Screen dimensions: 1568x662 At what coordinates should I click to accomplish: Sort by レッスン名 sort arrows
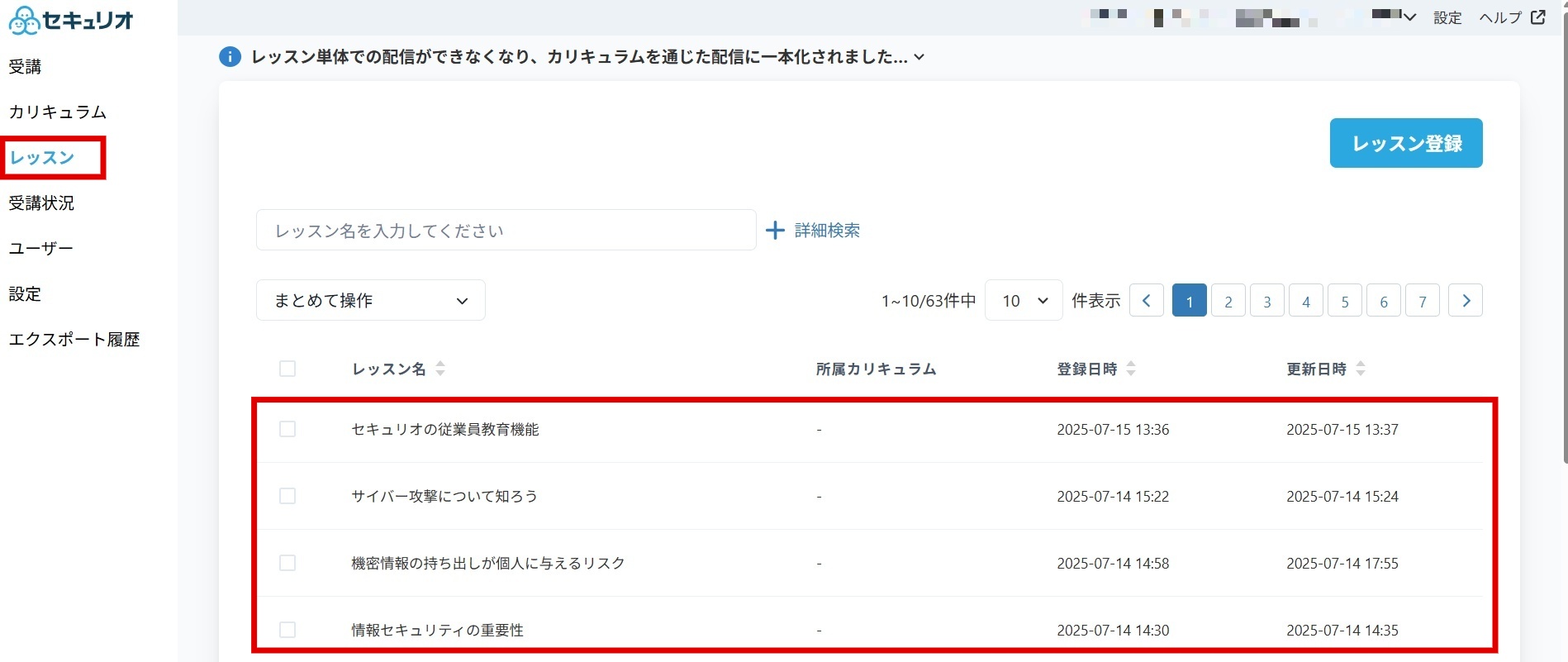[440, 369]
